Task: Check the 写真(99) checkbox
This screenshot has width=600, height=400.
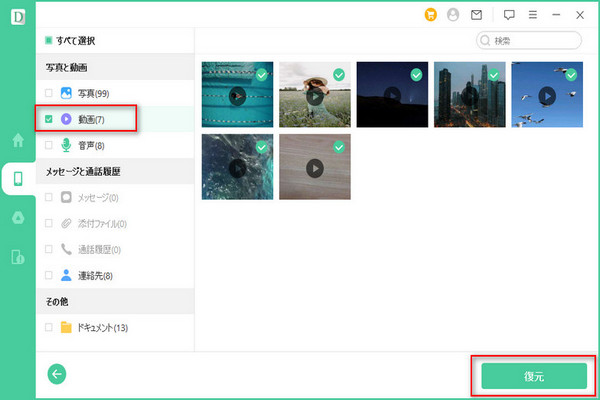Action: point(49,93)
